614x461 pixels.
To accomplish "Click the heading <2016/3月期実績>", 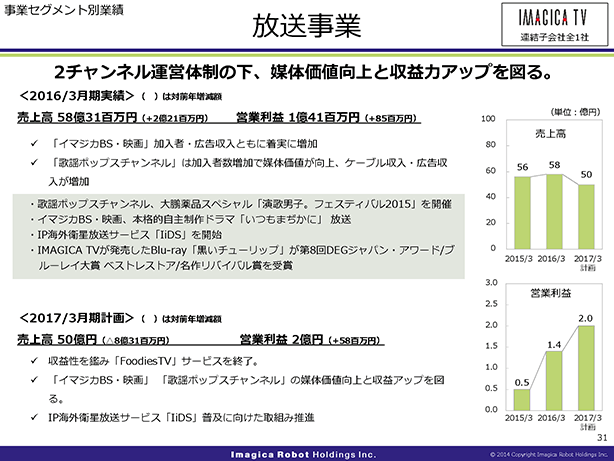I will coord(77,96).
